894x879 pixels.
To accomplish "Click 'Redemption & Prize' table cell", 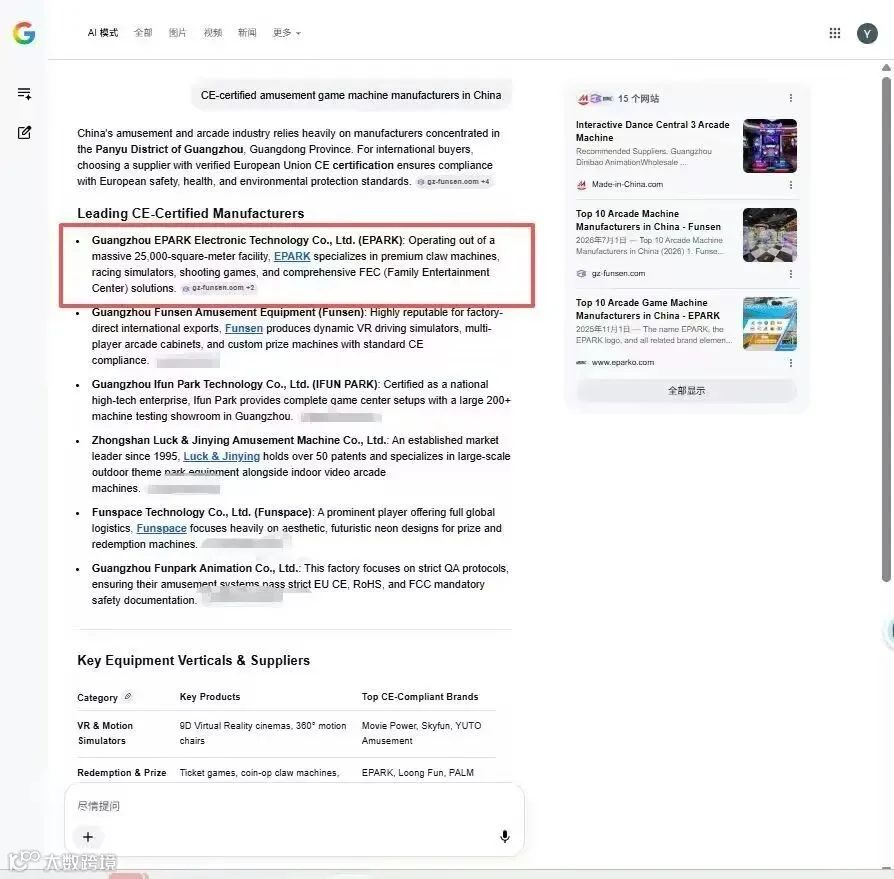I will [x=121, y=772].
